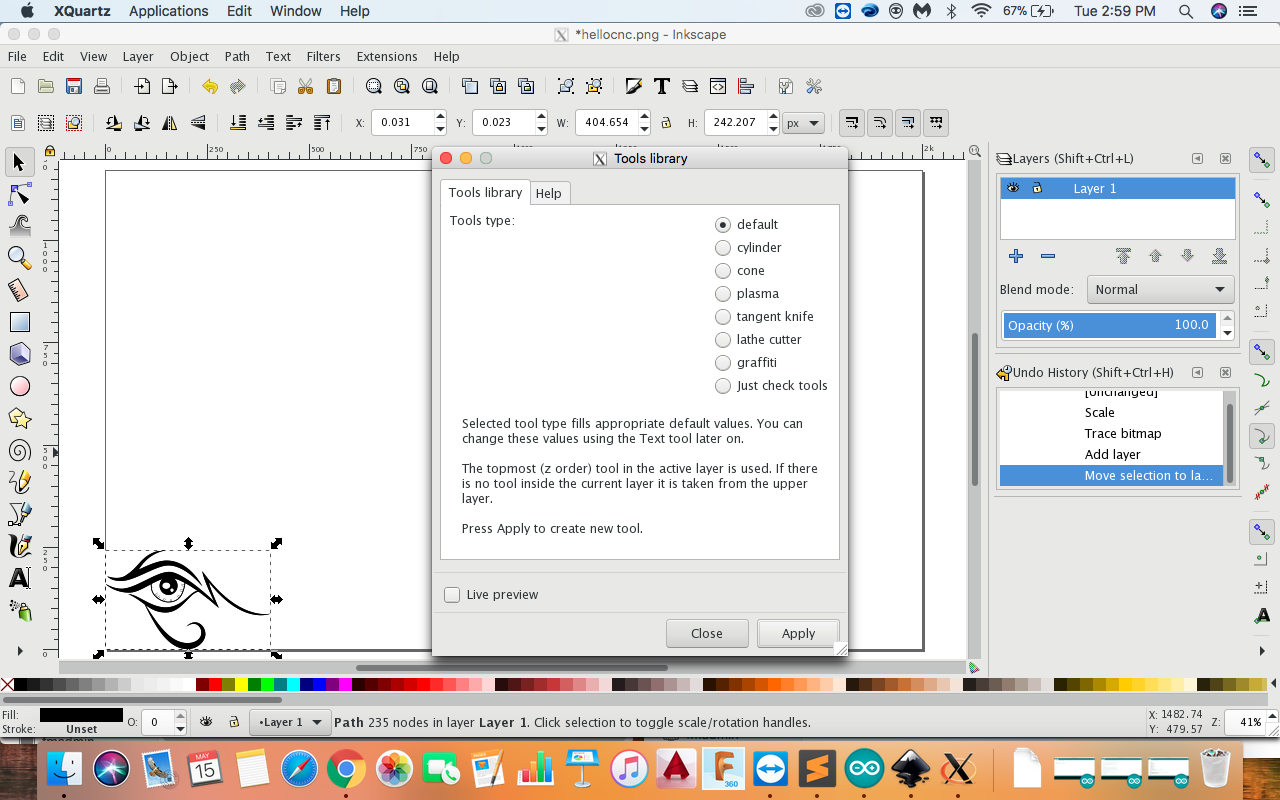Expand hidden tools arrow below Spray tool
The width and height of the screenshot is (1280, 800).
coord(19,651)
